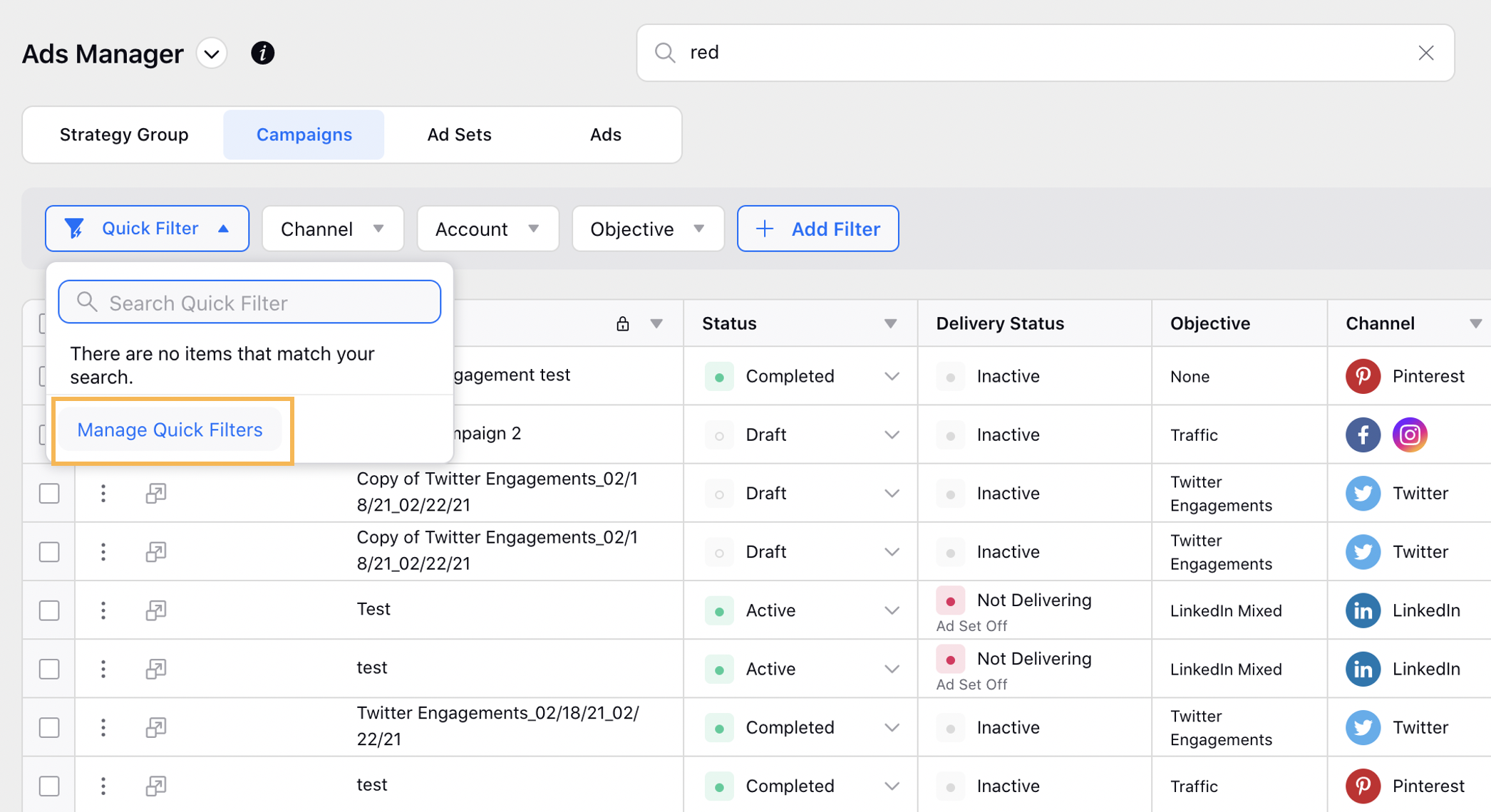
Task: Click 'Ad Set Off' text in 'Test' row
Action: coord(971,626)
